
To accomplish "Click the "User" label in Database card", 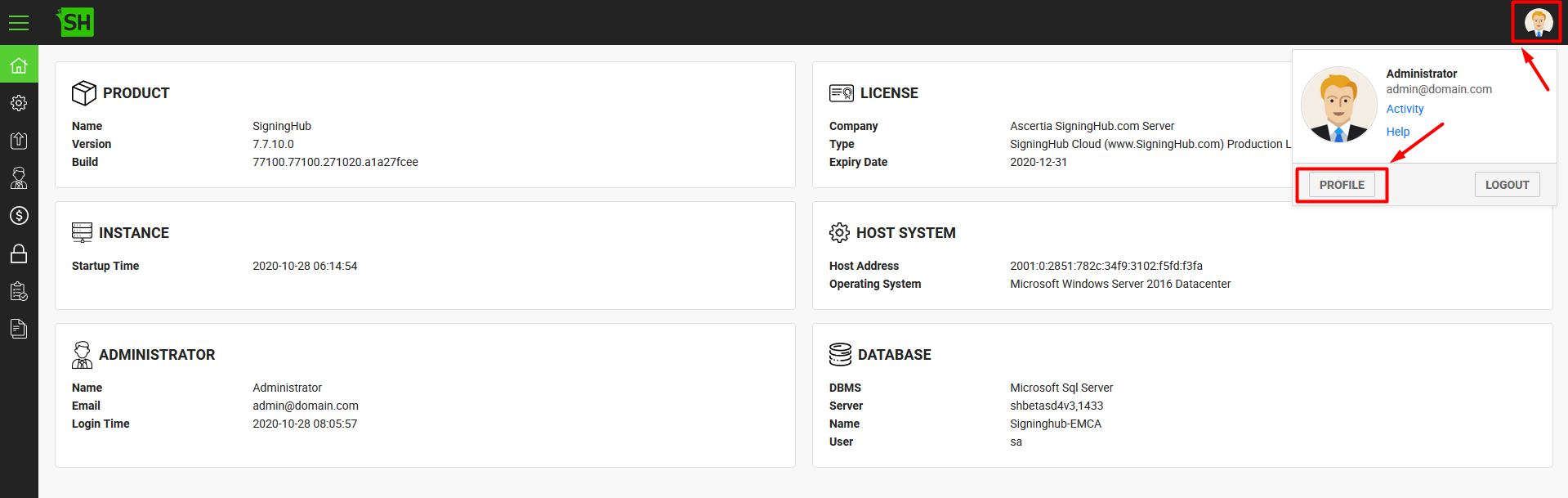I will coord(841,442).
